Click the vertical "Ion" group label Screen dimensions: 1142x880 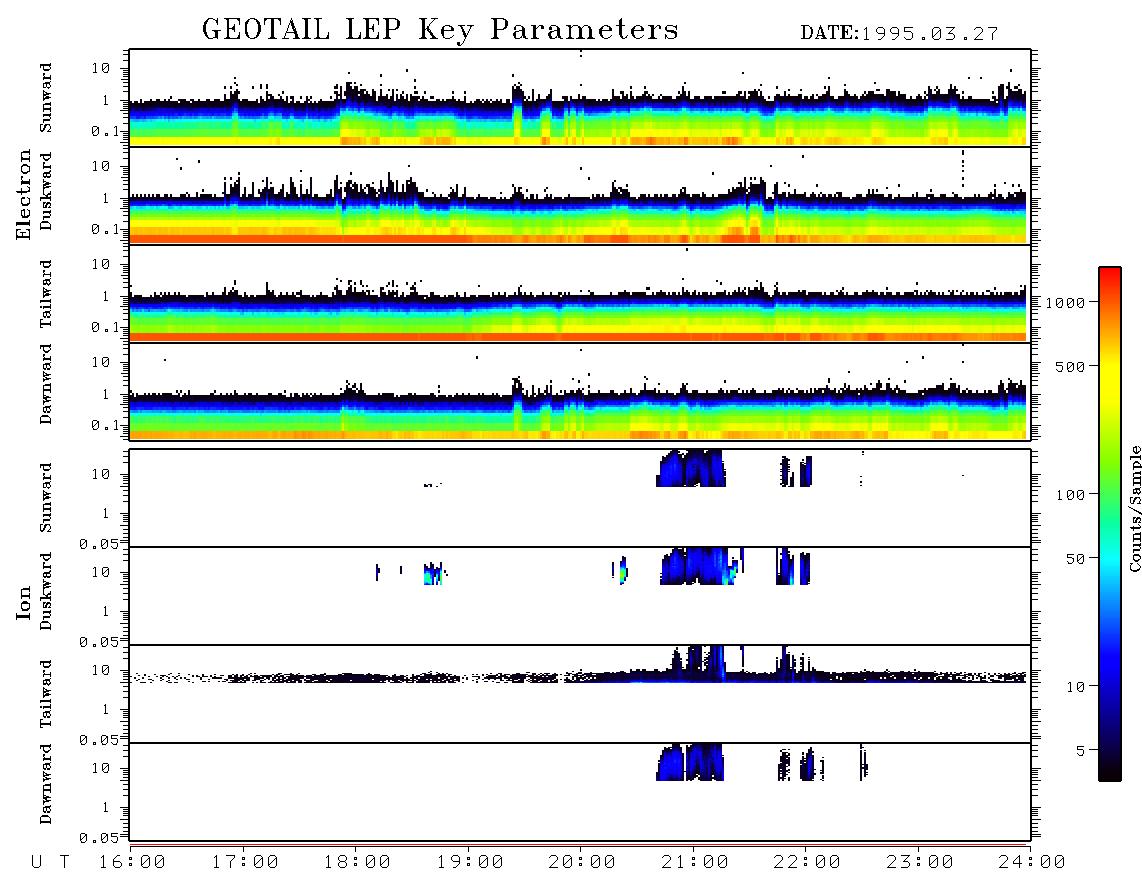24,602
